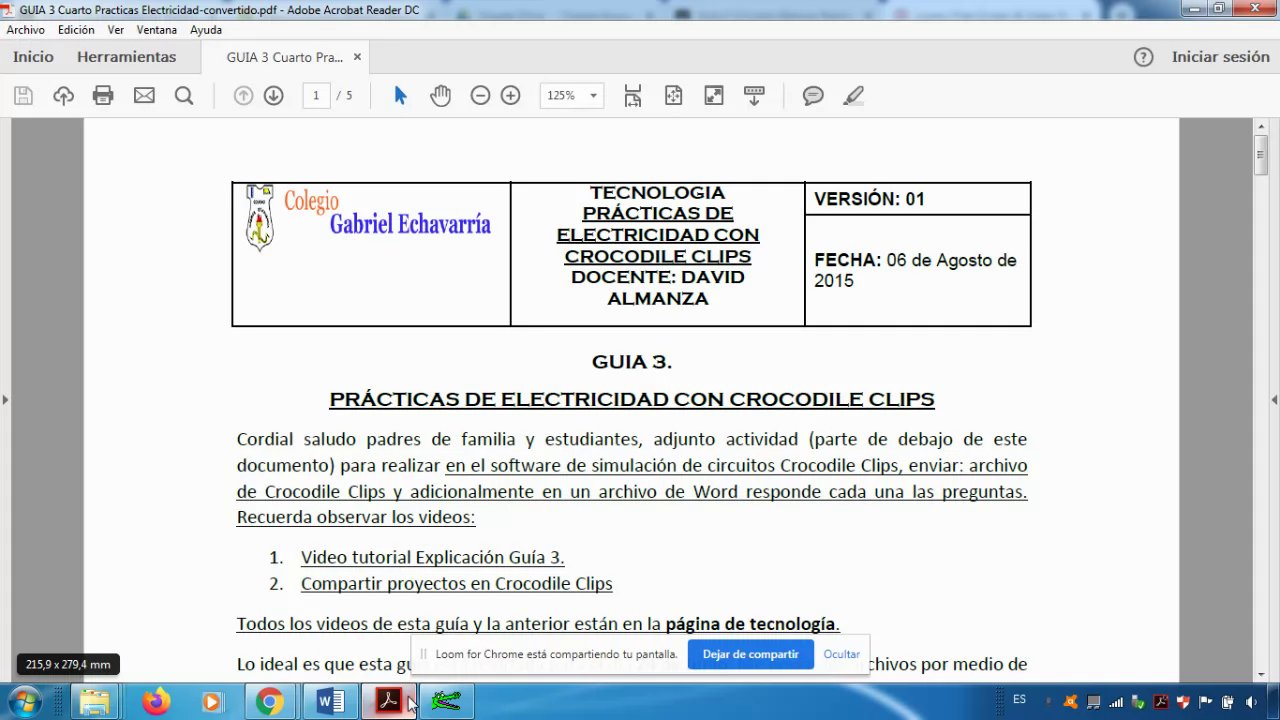Open Google Chrome from the taskbar

tap(269, 702)
